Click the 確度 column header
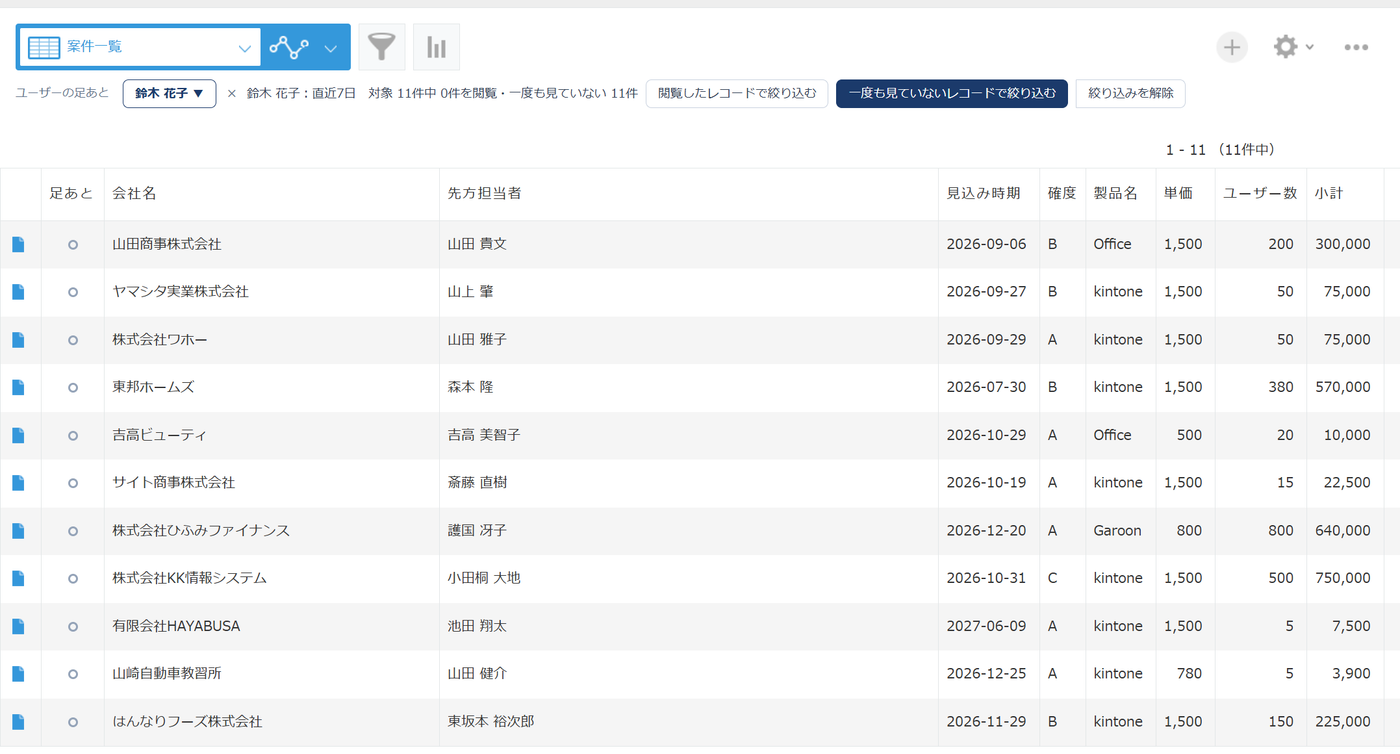This screenshot has height=754, width=1400. pos(1062,194)
